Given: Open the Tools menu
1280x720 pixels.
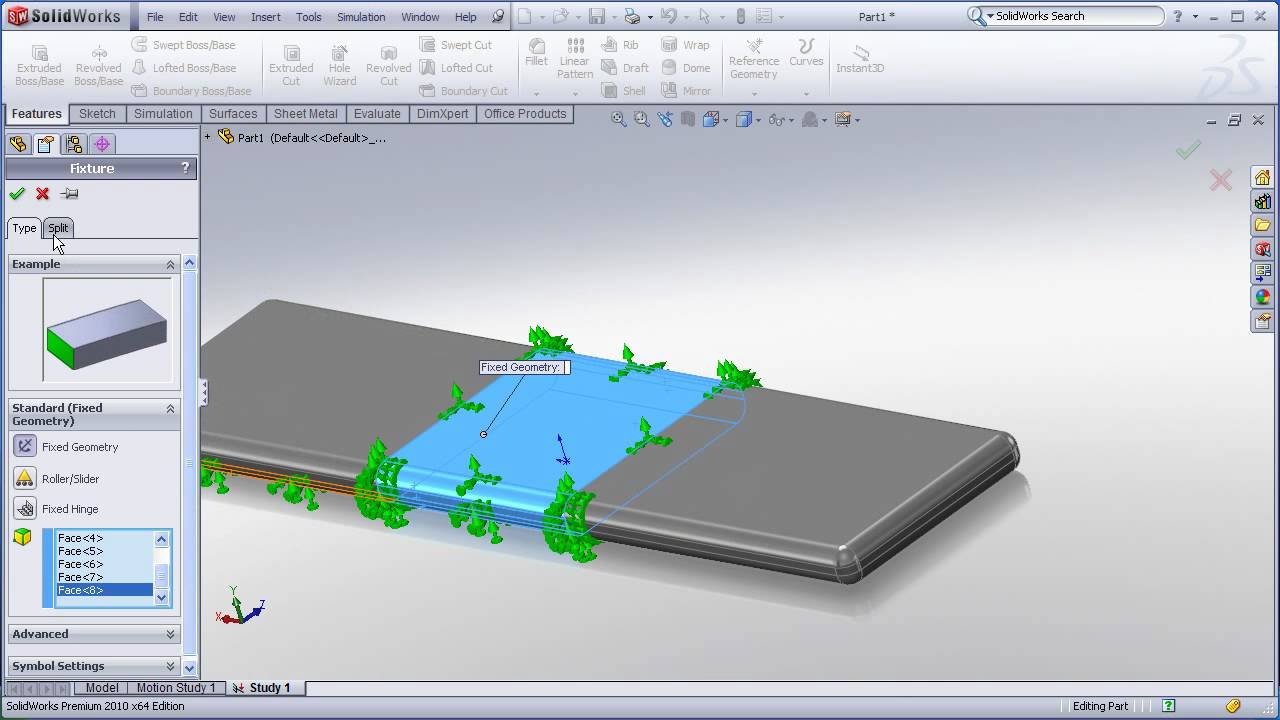Looking at the screenshot, I should [x=309, y=17].
